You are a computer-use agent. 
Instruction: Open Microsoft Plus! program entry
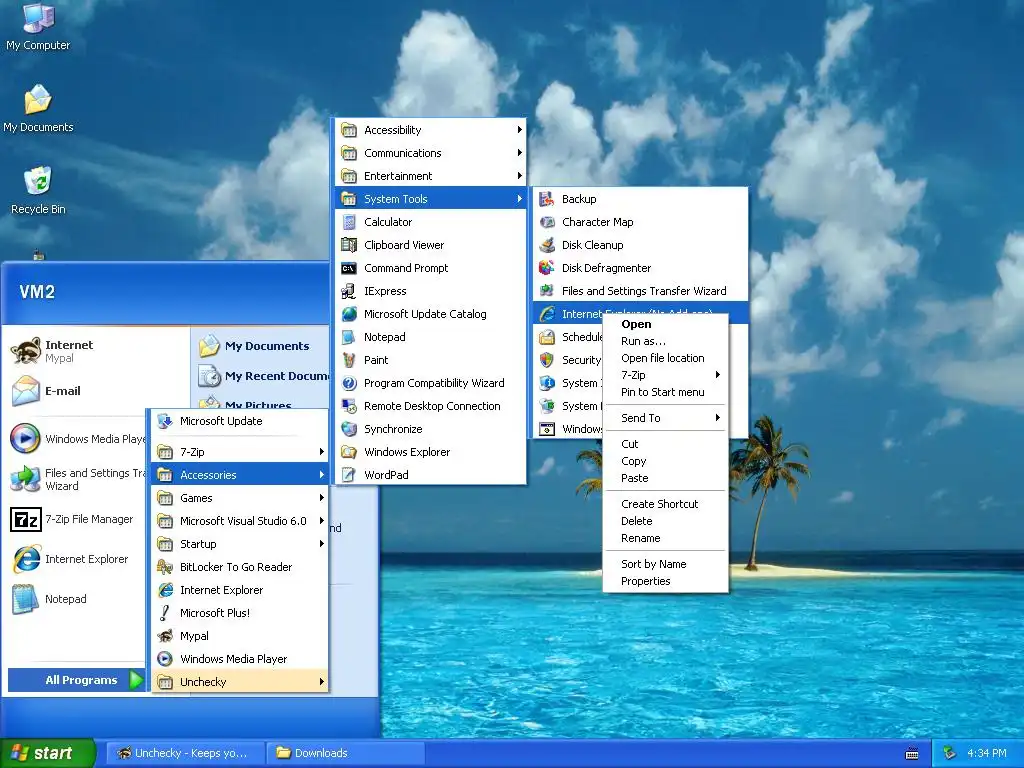[x=239, y=613]
